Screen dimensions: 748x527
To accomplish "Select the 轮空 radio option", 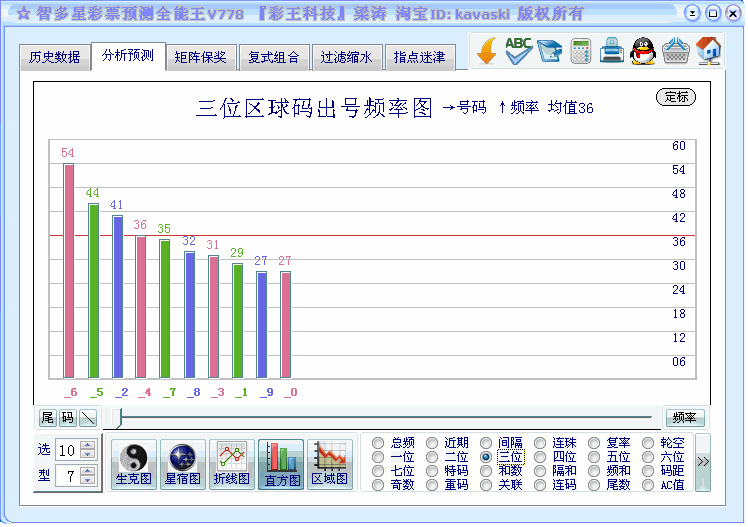I will (x=648, y=443).
